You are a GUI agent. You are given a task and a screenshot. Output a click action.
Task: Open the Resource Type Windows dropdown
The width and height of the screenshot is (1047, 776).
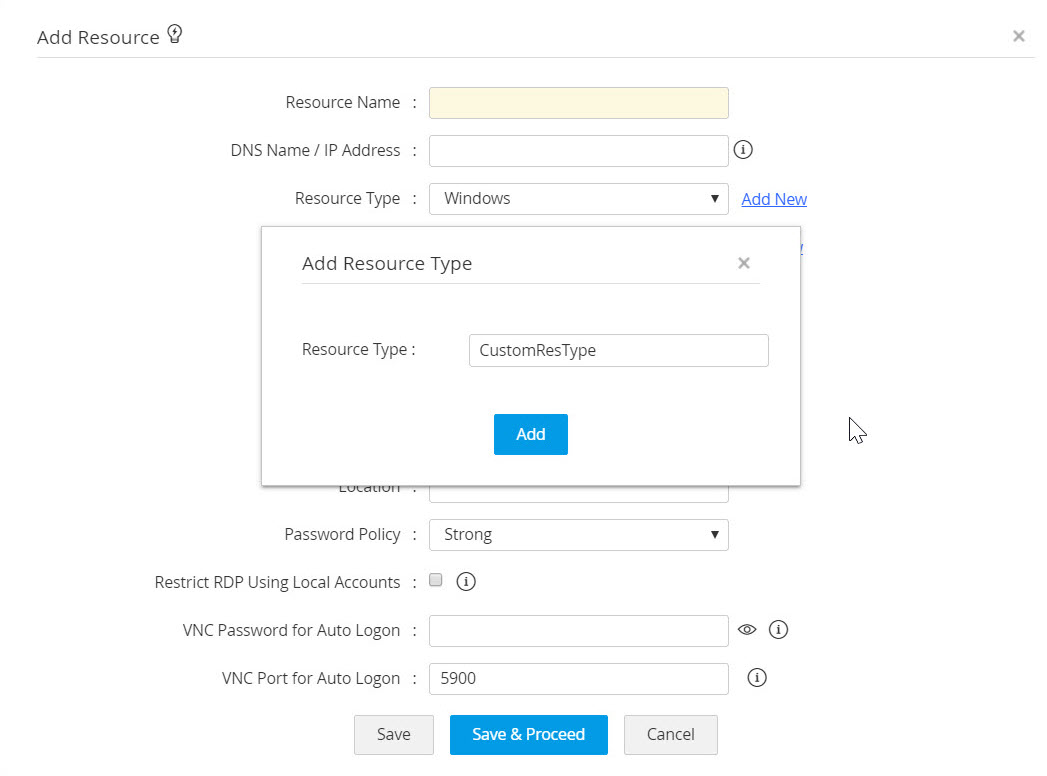tap(578, 199)
